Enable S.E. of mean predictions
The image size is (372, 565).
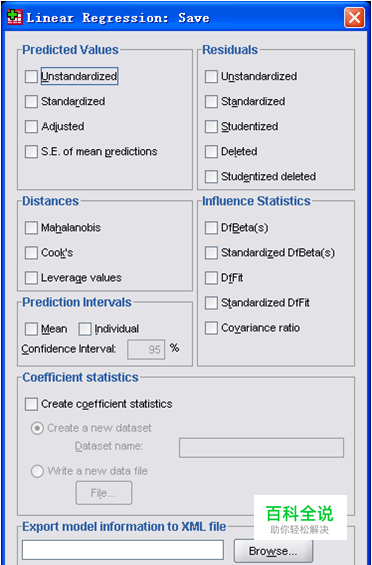click(x=31, y=151)
